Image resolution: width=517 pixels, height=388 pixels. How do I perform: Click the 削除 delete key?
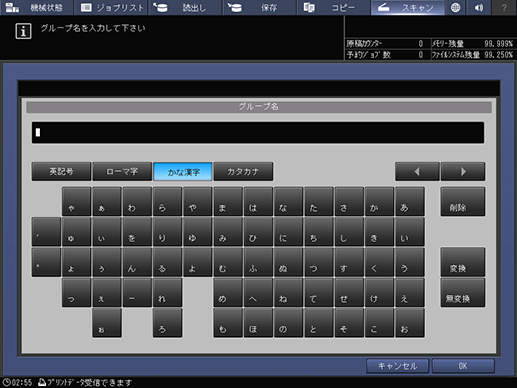click(x=463, y=202)
